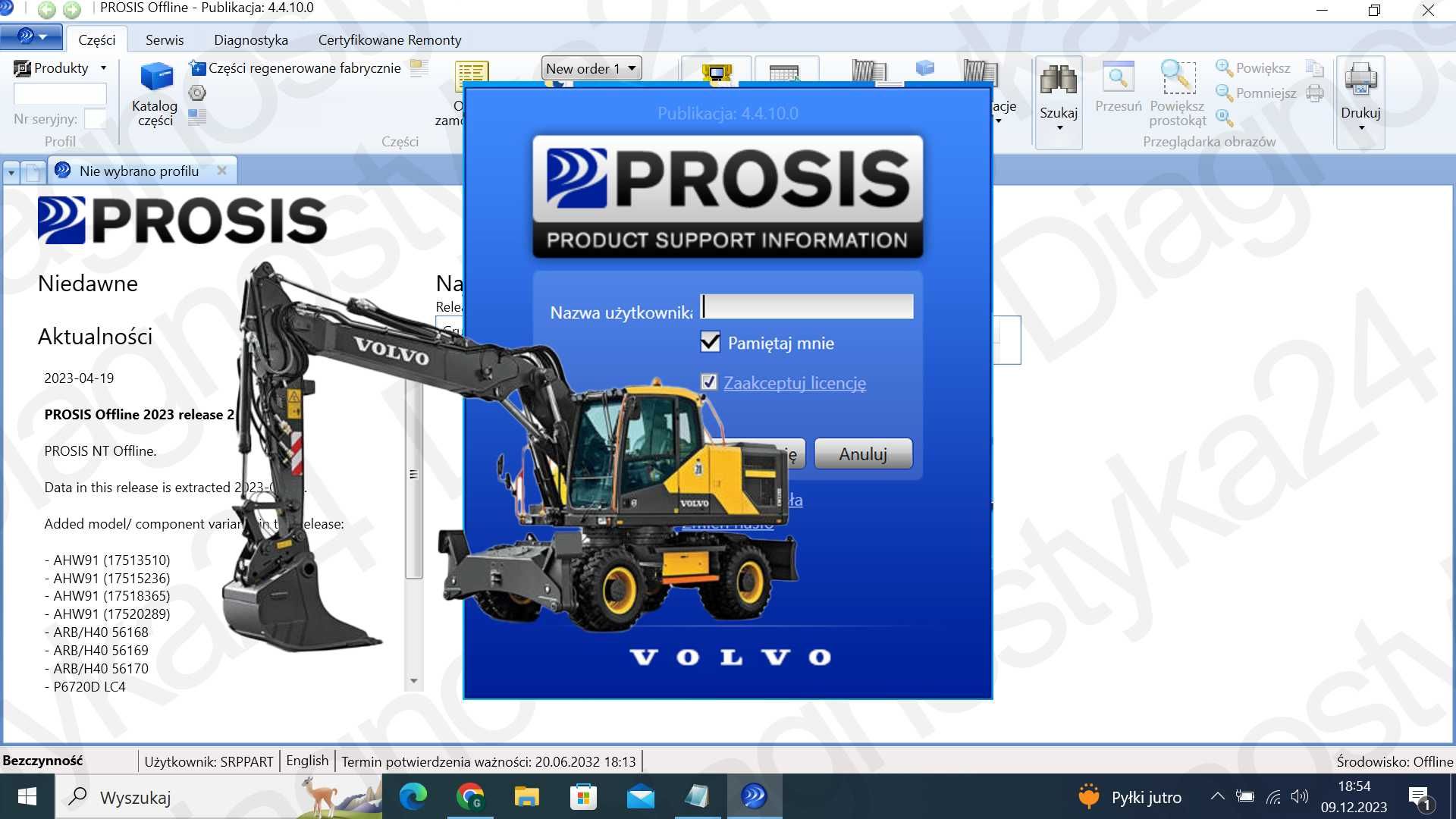This screenshot has height=819, width=1456.
Task: Close the Nie wybrano profilu tab
Action: [x=221, y=171]
